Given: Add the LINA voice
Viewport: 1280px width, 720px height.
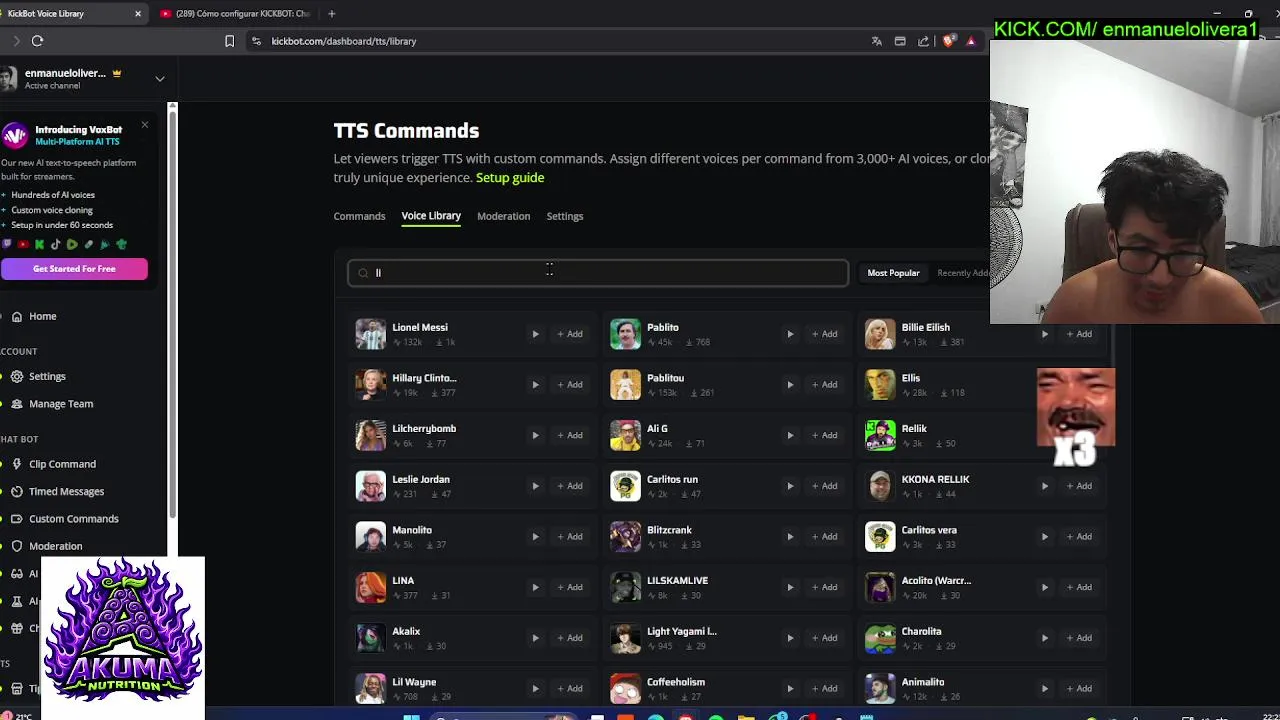Looking at the screenshot, I should tap(570, 587).
